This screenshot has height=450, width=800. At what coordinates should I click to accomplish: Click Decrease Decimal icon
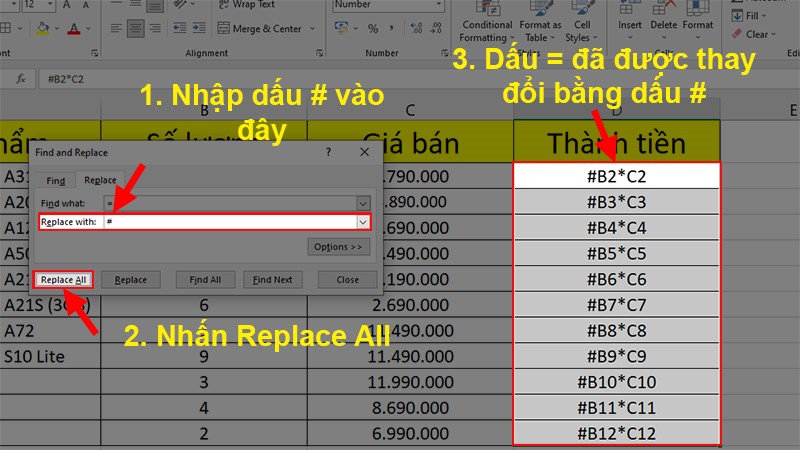(436, 28)
